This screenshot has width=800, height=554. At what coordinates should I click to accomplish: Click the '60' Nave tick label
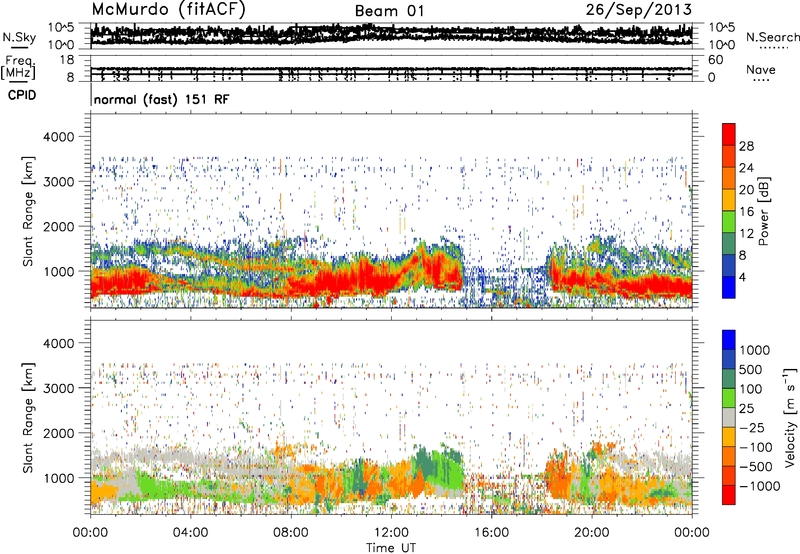pyautogui.click(x=715, y=60)
